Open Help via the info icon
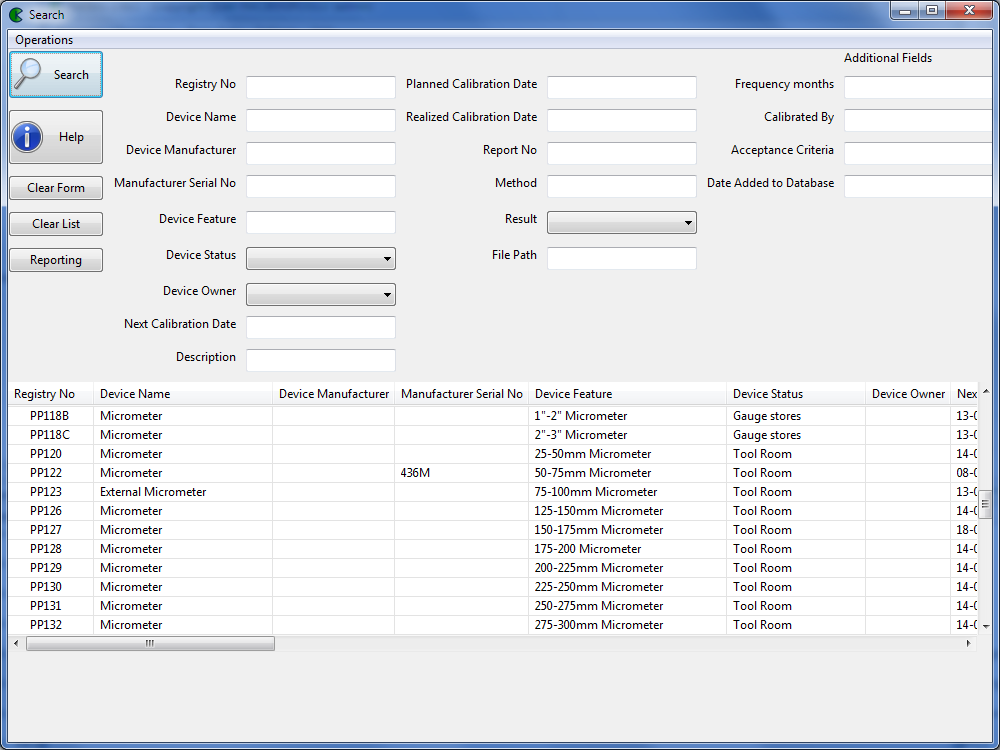The image size is (1000, 750). pos(55,136)
